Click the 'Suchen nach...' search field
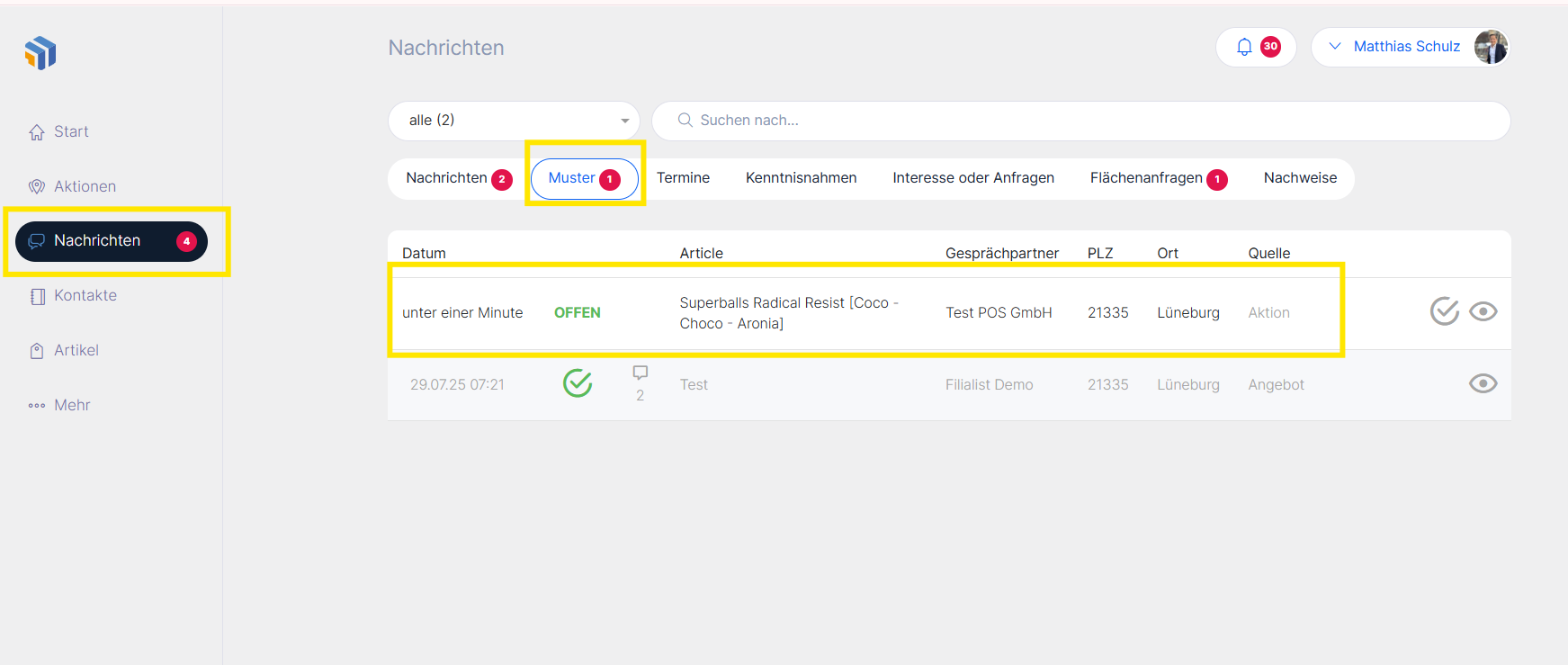1568x665 pixels. [1080, 121]
